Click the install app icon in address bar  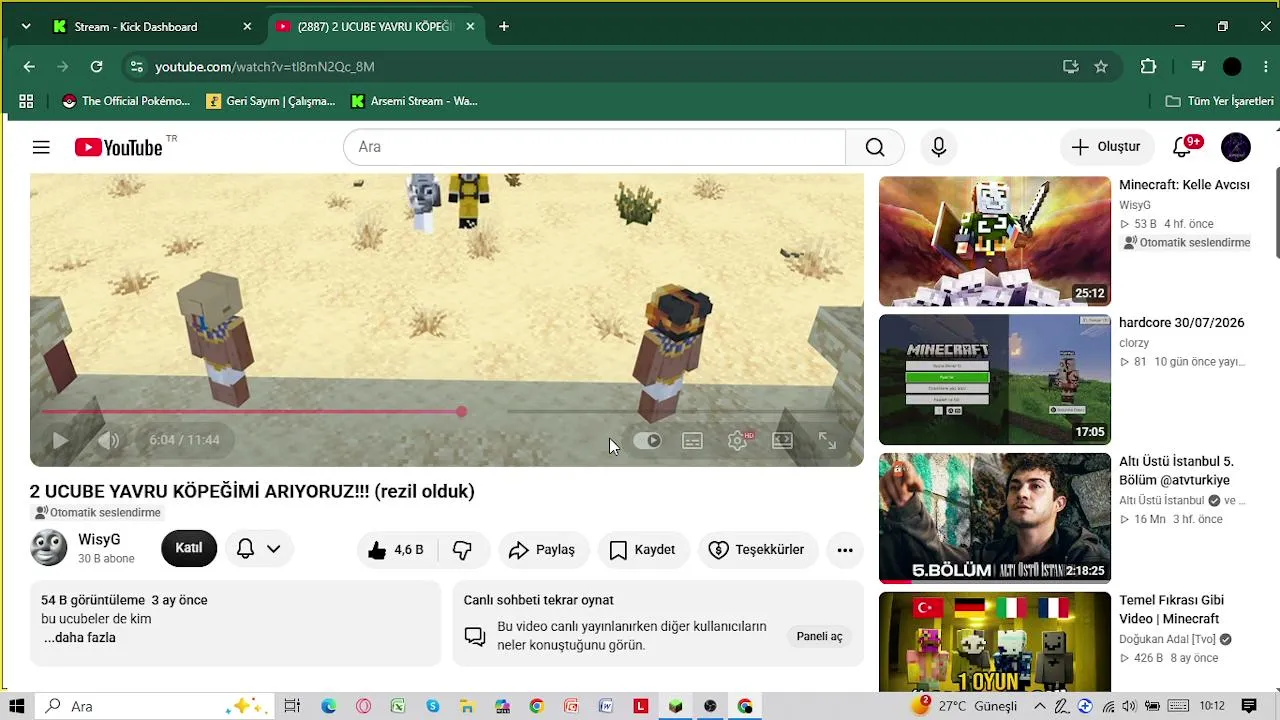click(x=1071, y=67)
